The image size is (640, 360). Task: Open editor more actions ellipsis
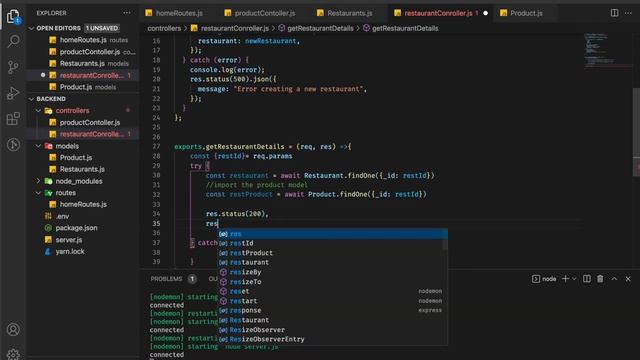(628, 13)
